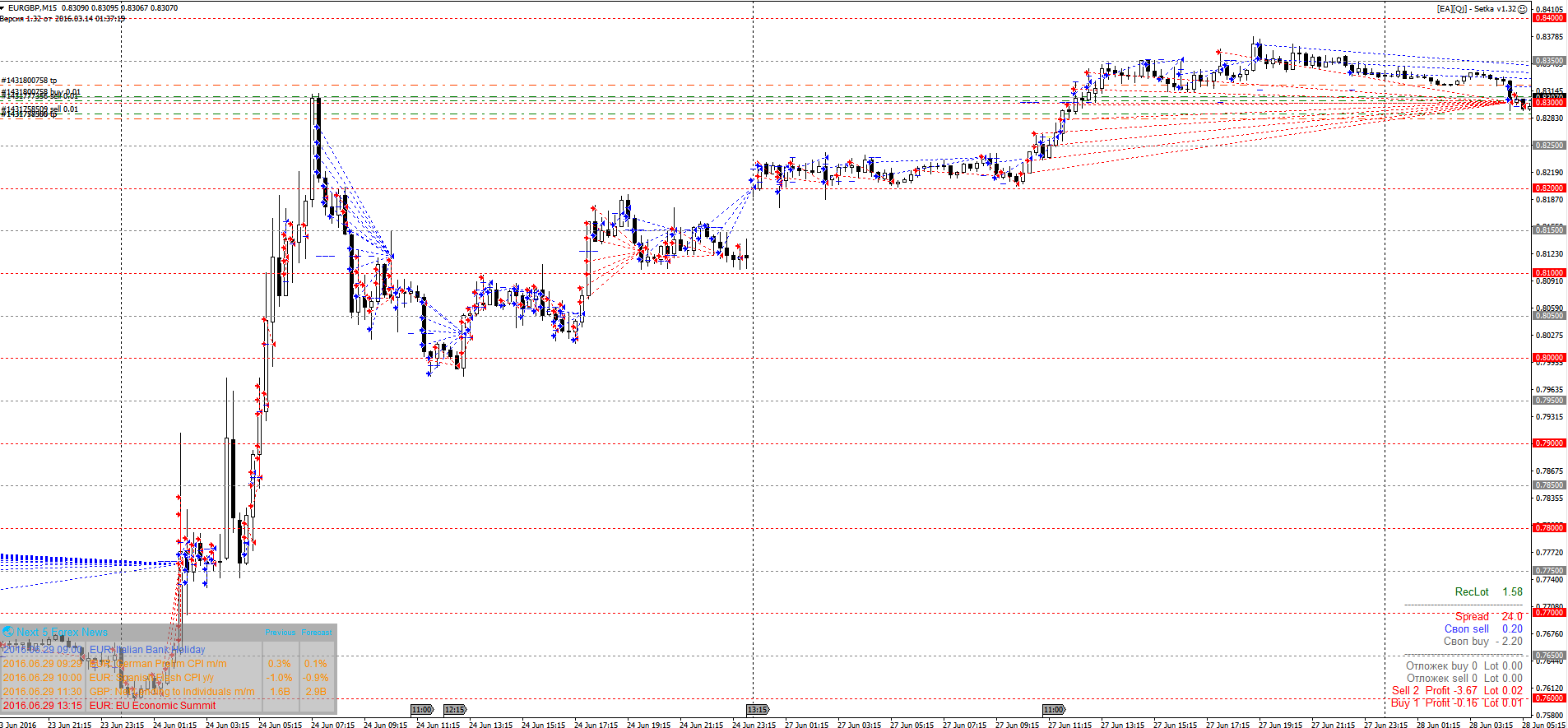Click the red 0.79000 price level tag

[1549, 443]
